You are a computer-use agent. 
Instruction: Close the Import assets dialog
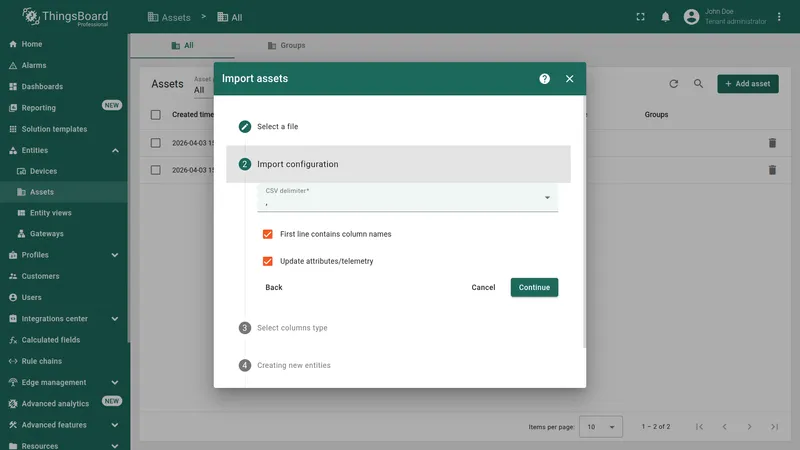click(569, 79)
